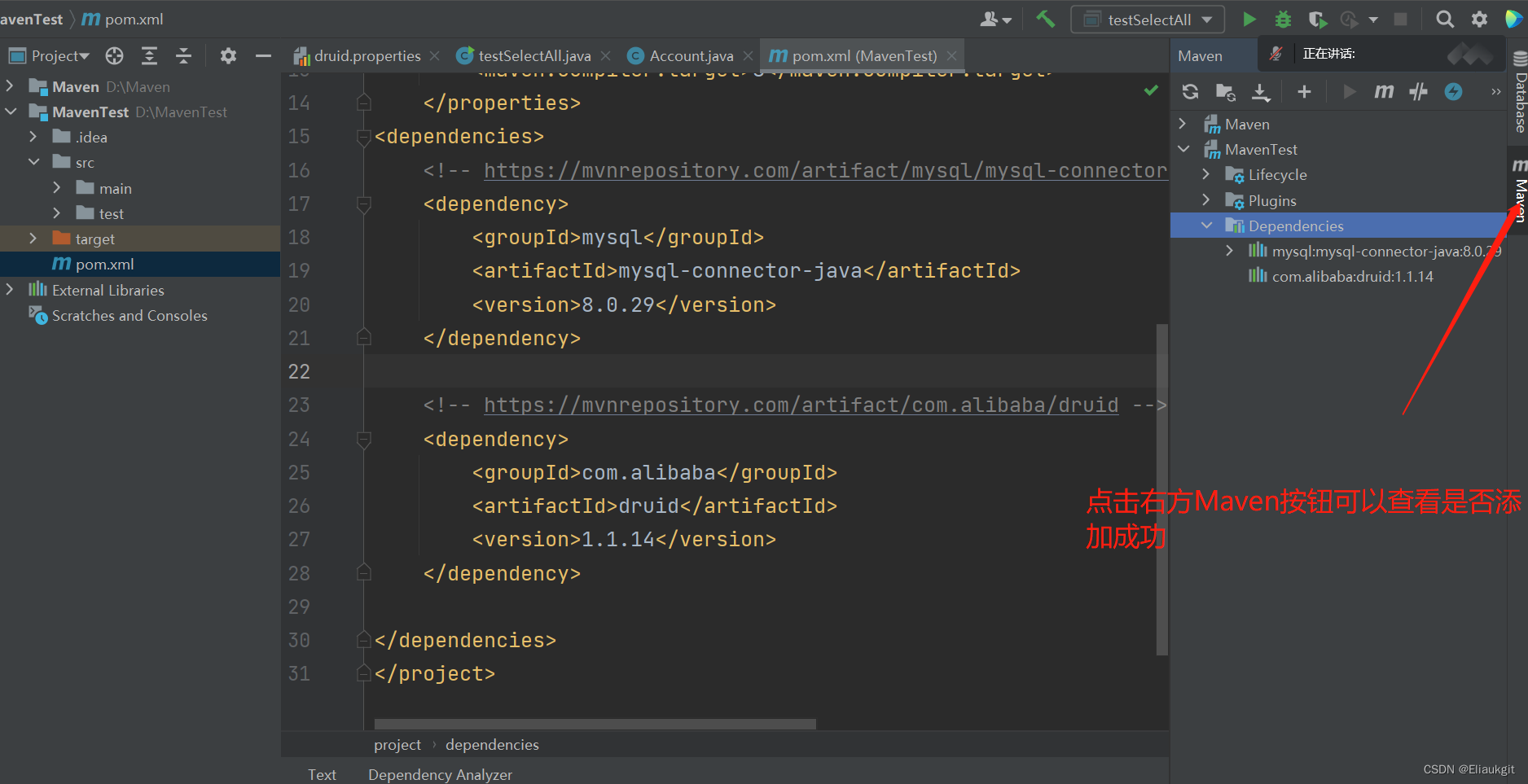Generate sources and update folders icon in the Maven panel
The width and height of the screenshot is (1528, 784).
click(1225, 91)
